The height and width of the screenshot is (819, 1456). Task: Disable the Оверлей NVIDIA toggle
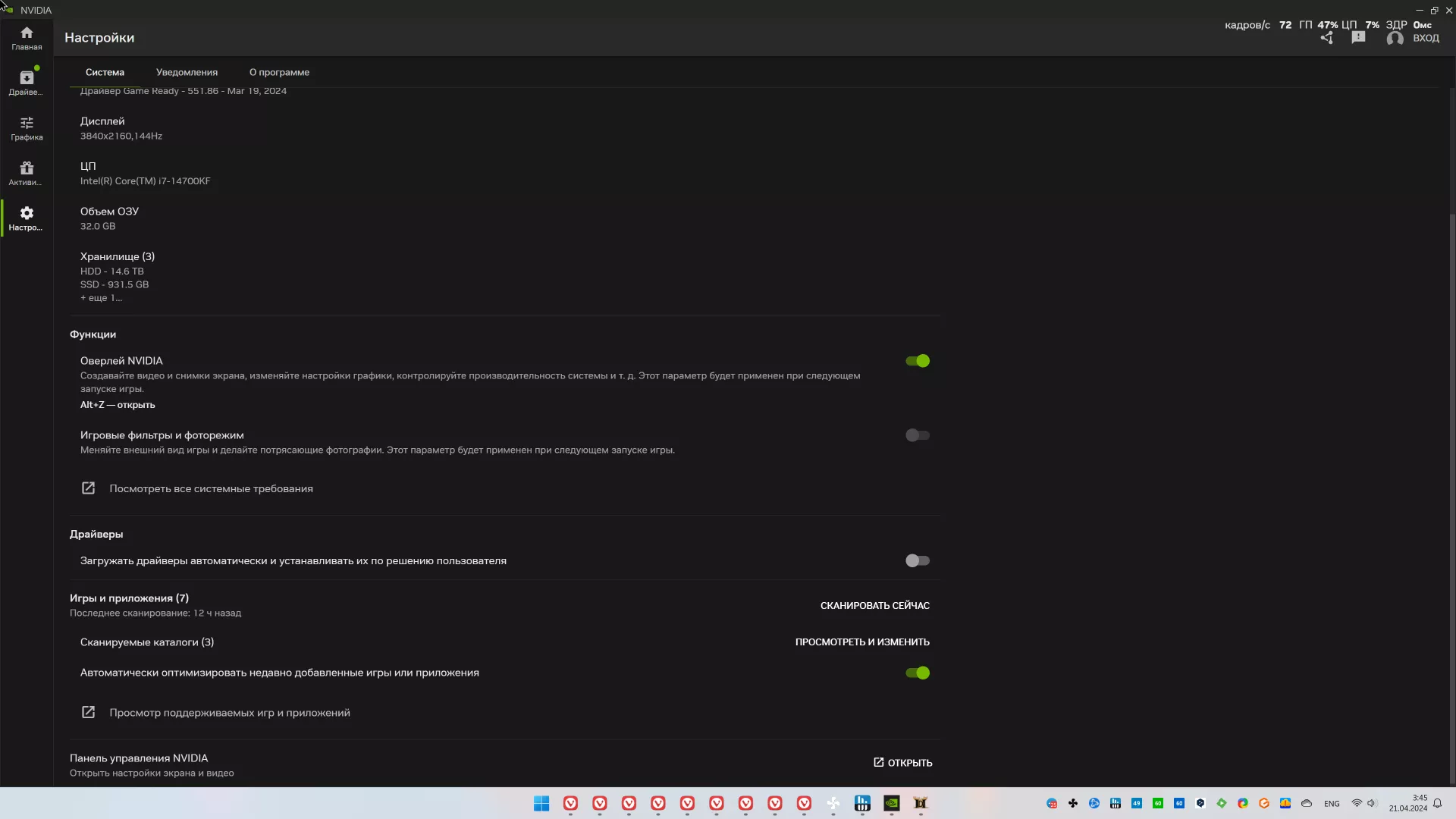918,361
